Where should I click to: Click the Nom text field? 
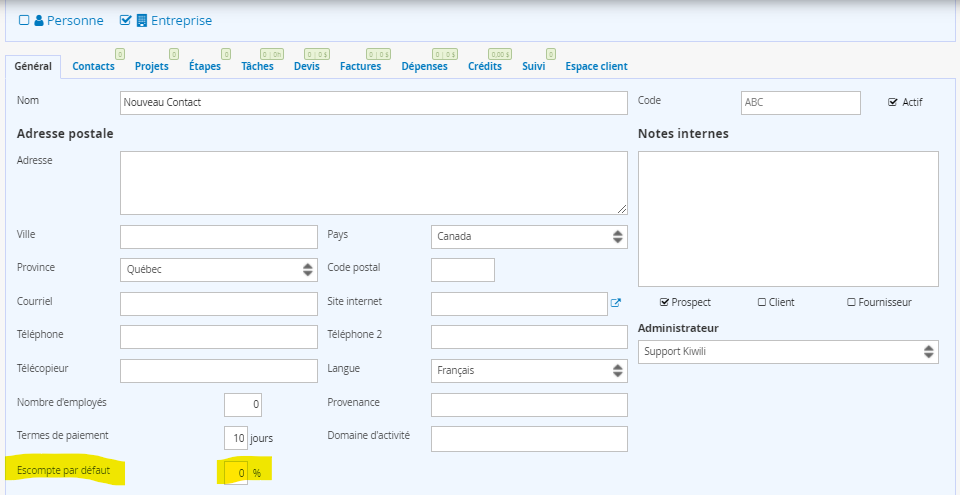(x=373, y=102)
